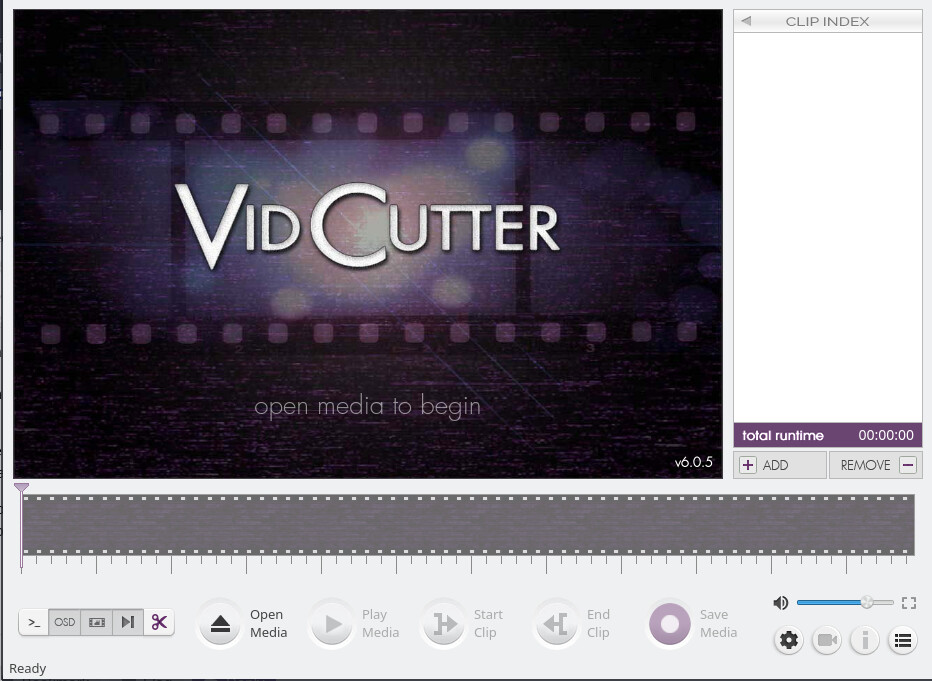Toggle the thumbnails filmstrip button

click(96, 622)
